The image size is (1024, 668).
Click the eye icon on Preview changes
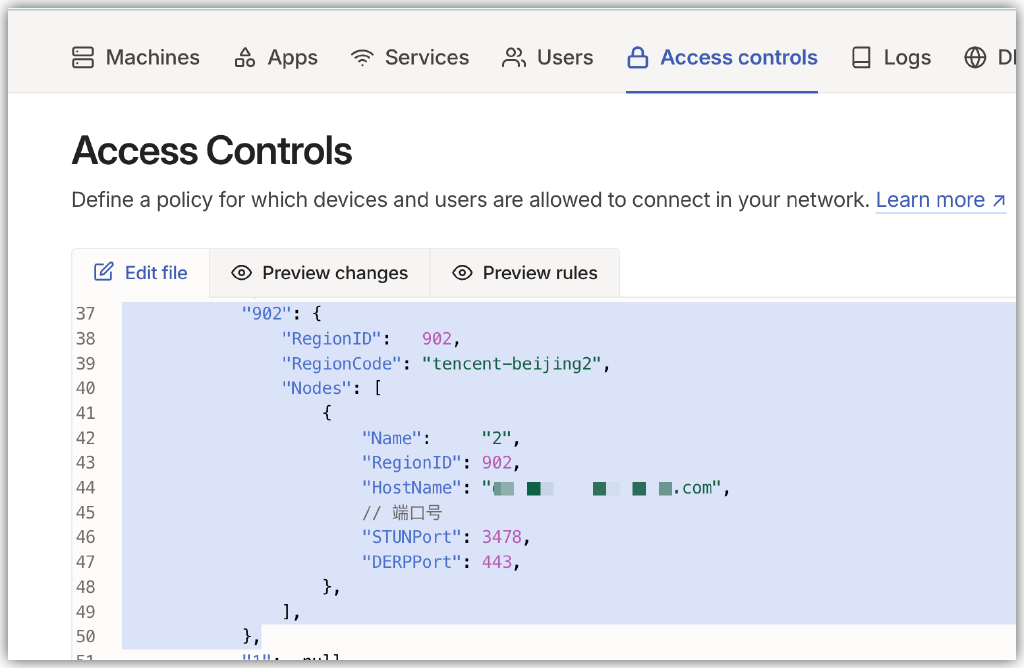click(x=241, y=273)
